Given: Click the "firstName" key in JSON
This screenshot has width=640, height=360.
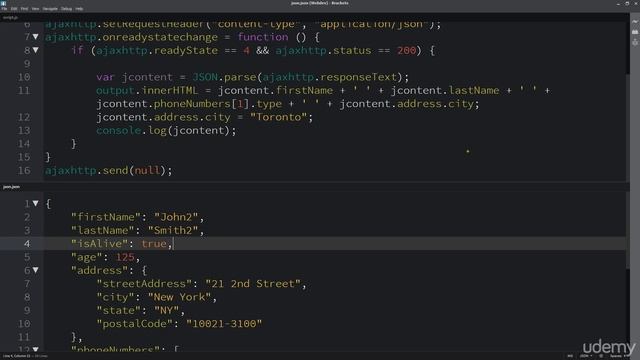Looking at the screenshot, I should (106, 217).
